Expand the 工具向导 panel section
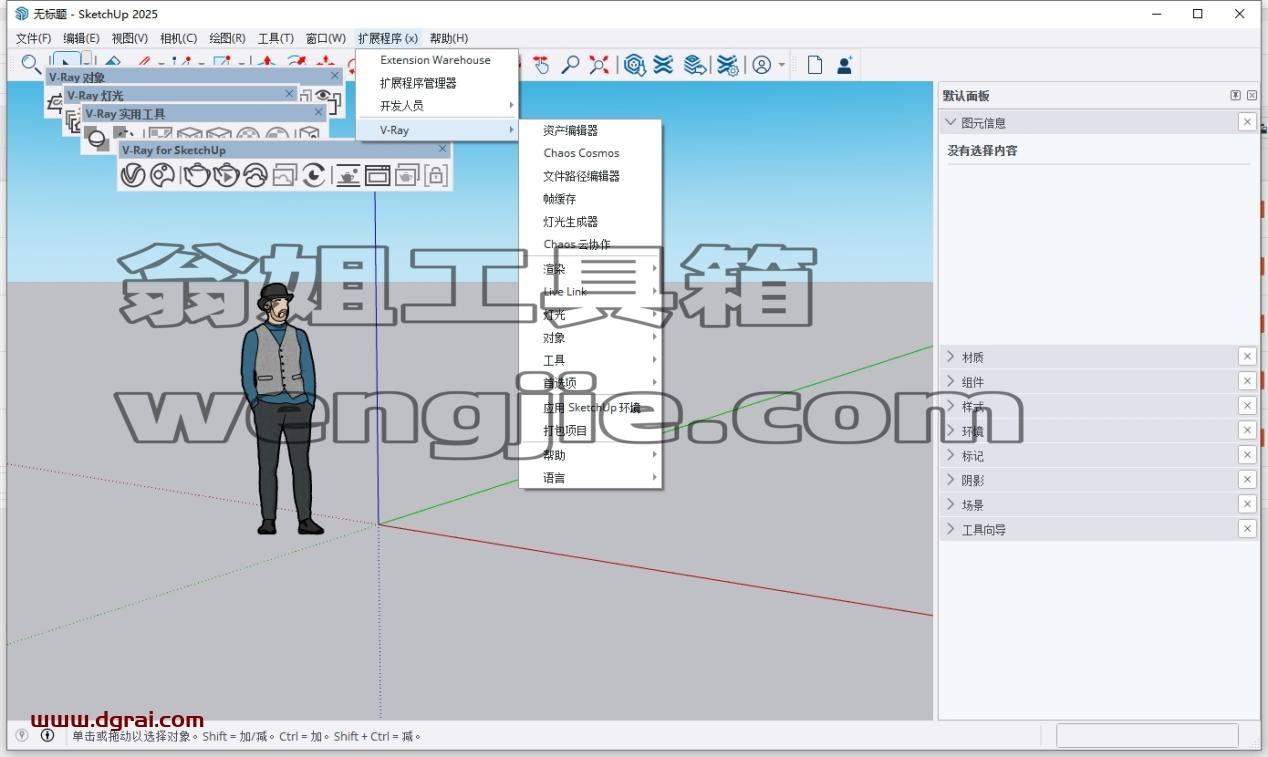This screenshot has height=757, width=1268. pos(951,529)
